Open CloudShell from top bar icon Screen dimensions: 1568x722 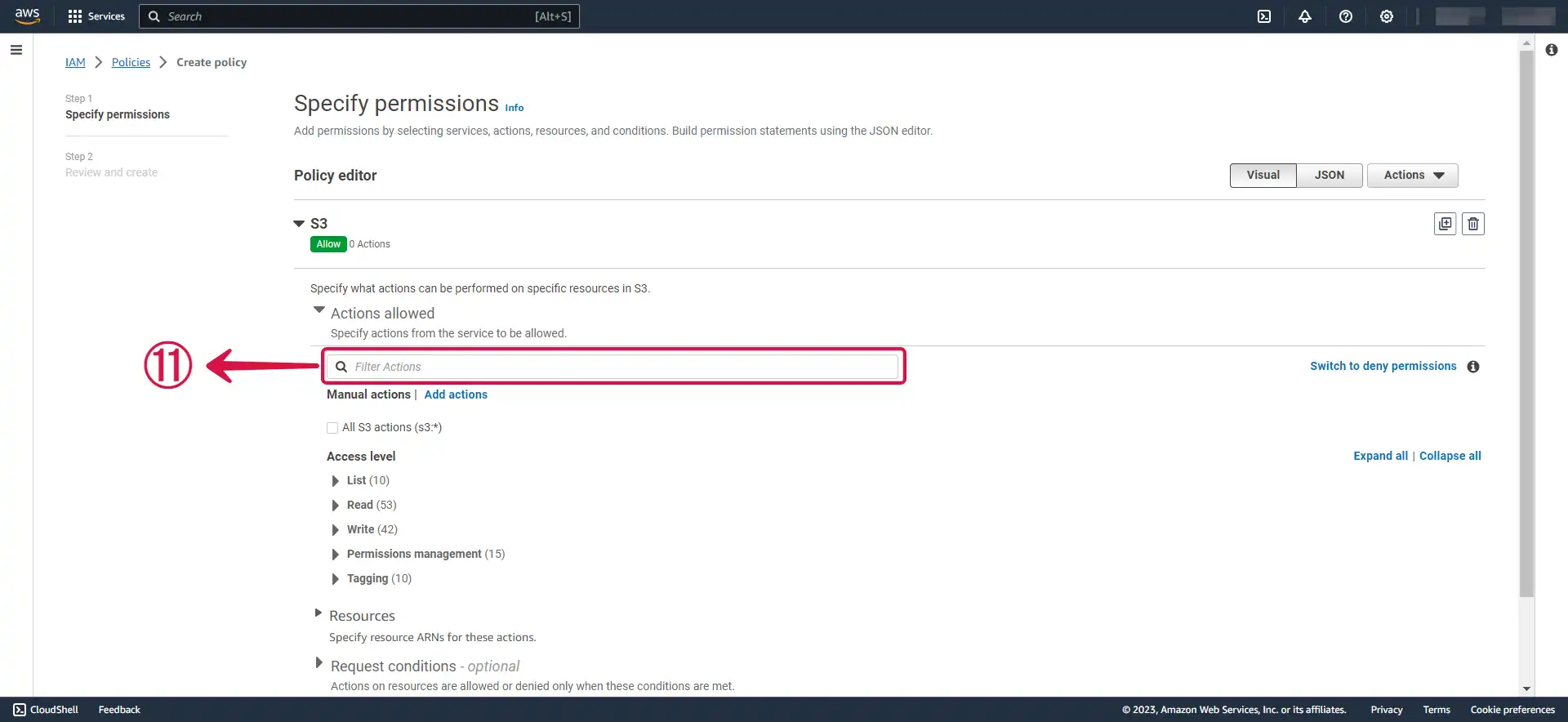coord(1264,16)
